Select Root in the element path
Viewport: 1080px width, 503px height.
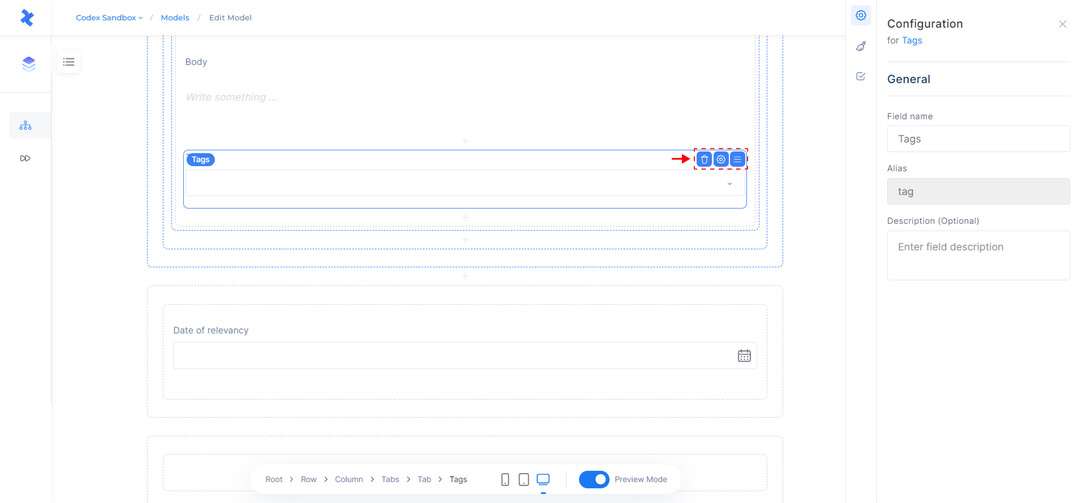pyautogui.click(x=274, y=480)
